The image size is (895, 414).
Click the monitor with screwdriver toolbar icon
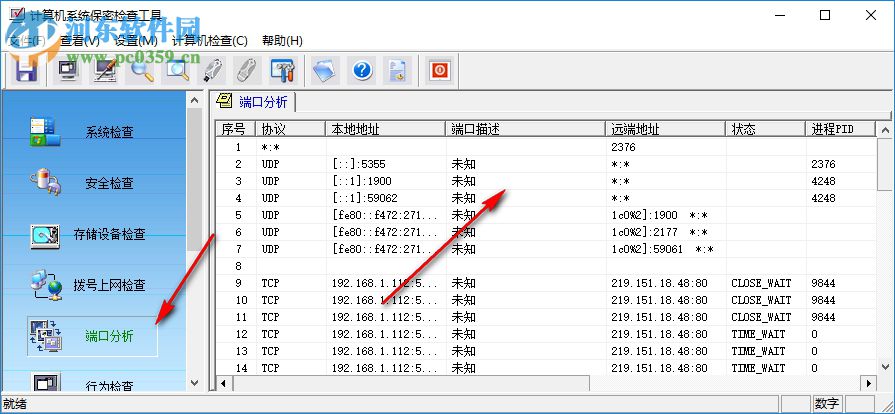point(104,71)
